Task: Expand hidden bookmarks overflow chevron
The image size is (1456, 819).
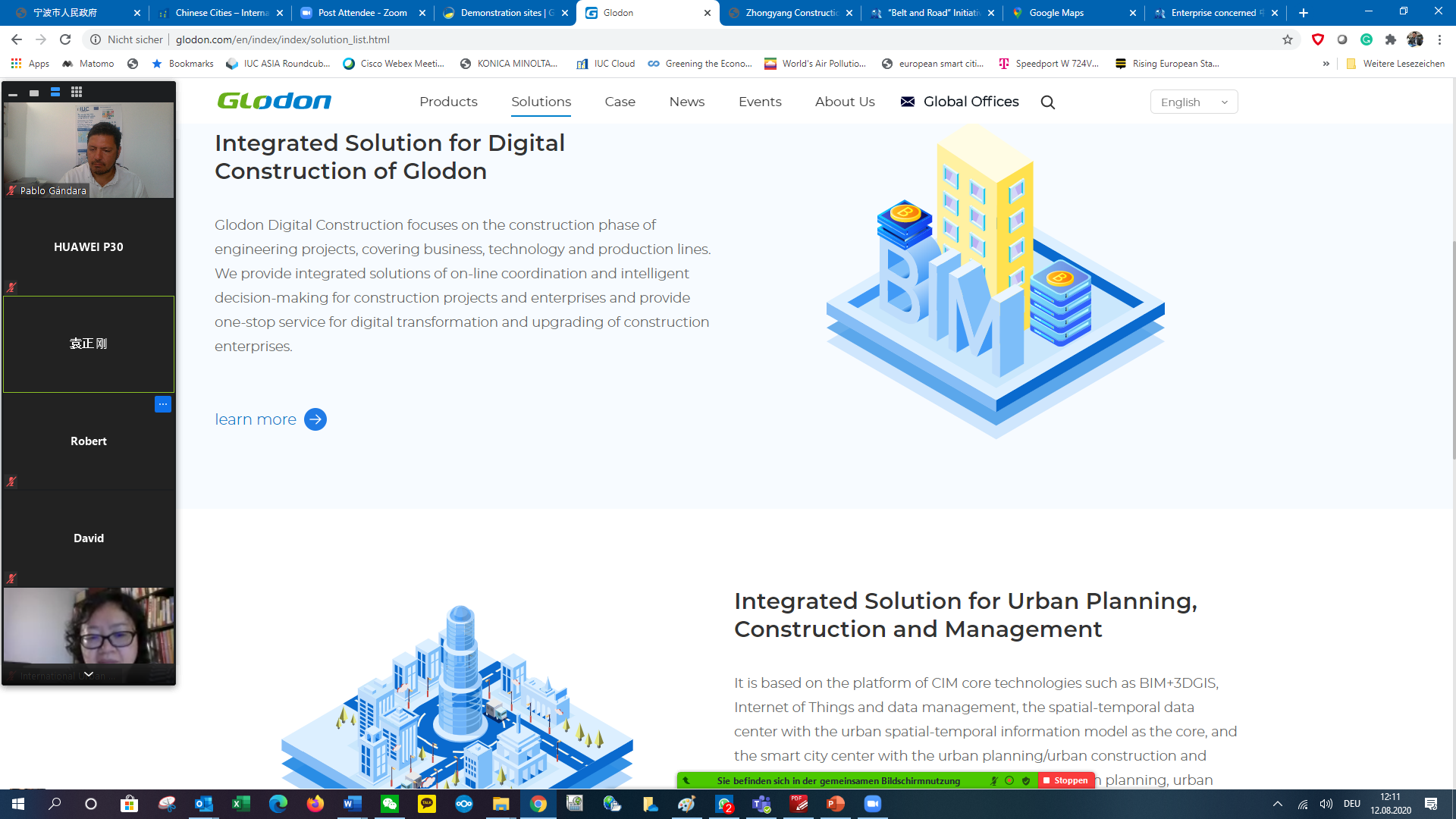Action: pos(1326,64)
